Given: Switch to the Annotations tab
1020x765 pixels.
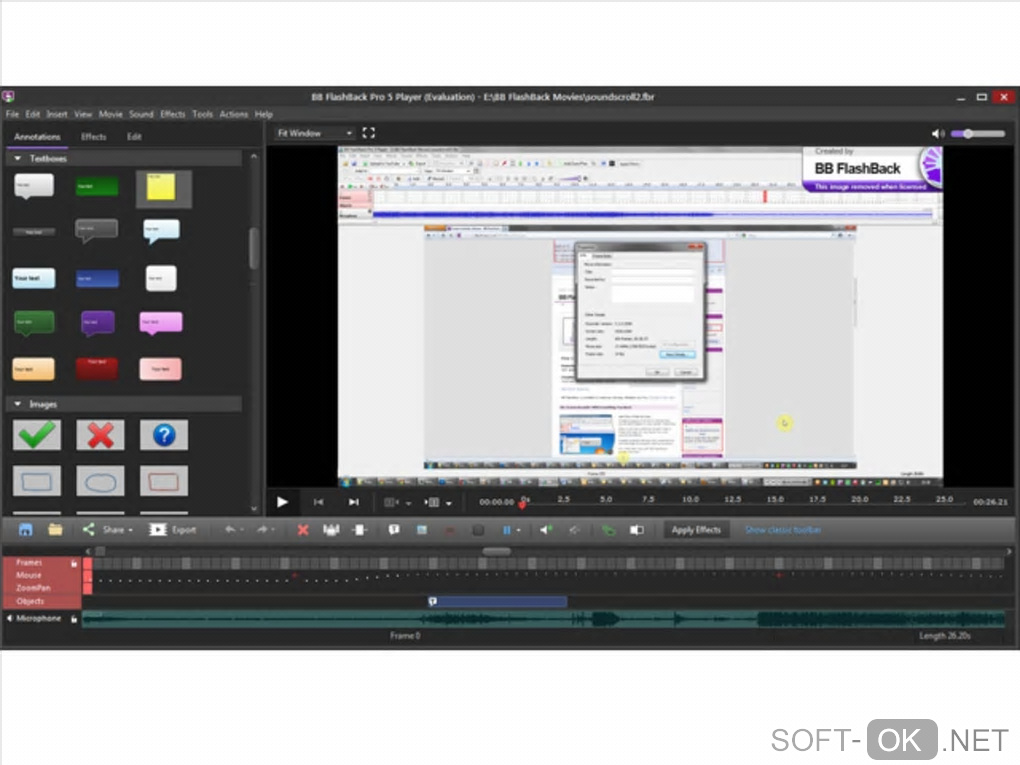Looking at the screenshot, I should coord(37,137).
